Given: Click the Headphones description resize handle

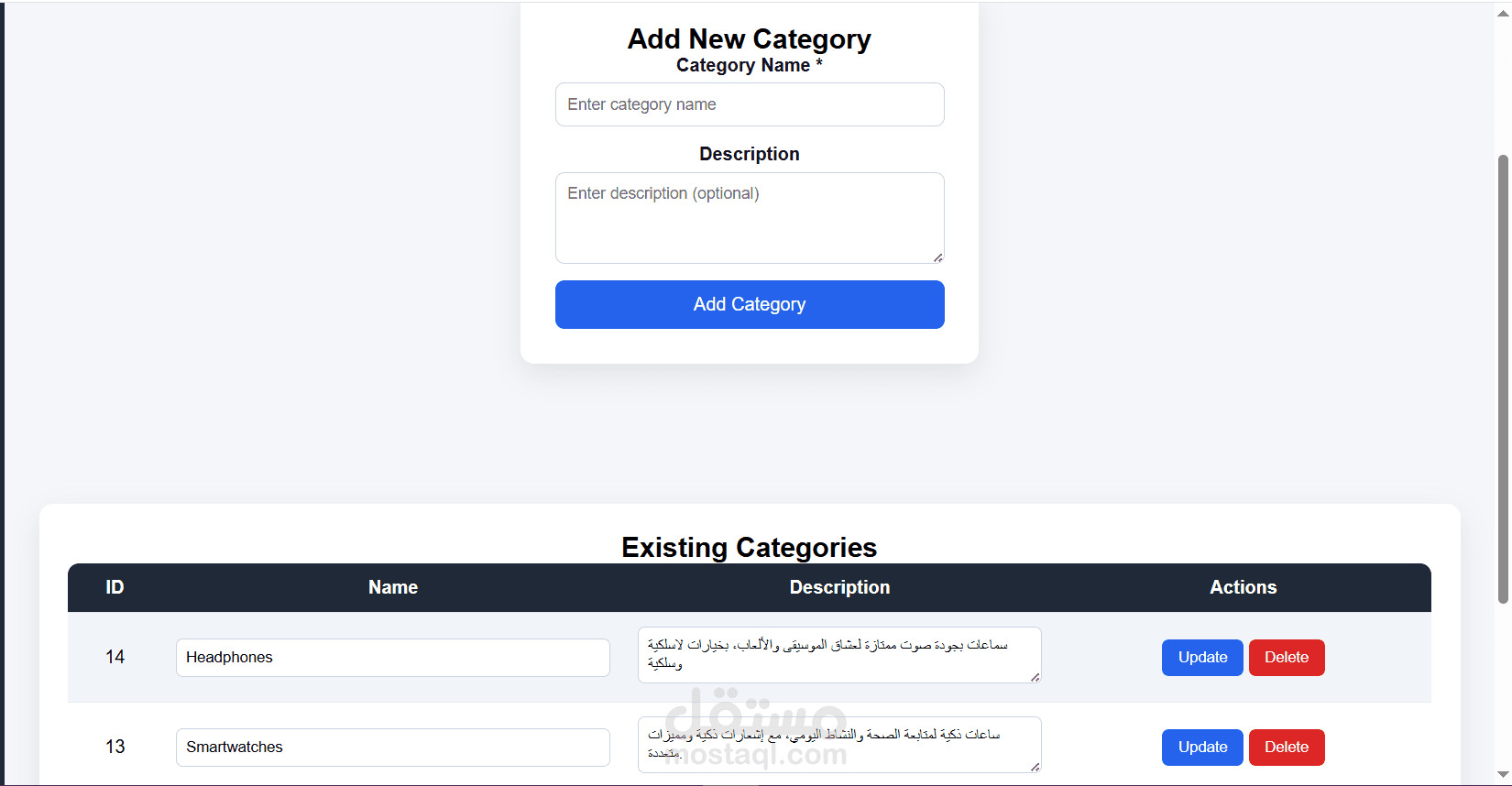Looking at the screenshot, I should point(1035,677).
